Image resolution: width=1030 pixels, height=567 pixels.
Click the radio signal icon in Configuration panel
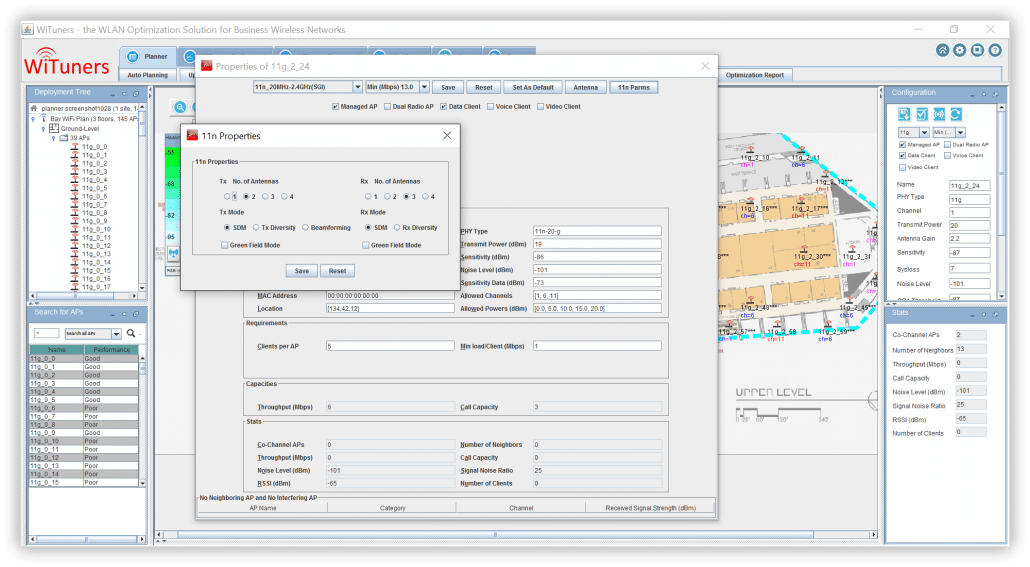click(939, 114)
